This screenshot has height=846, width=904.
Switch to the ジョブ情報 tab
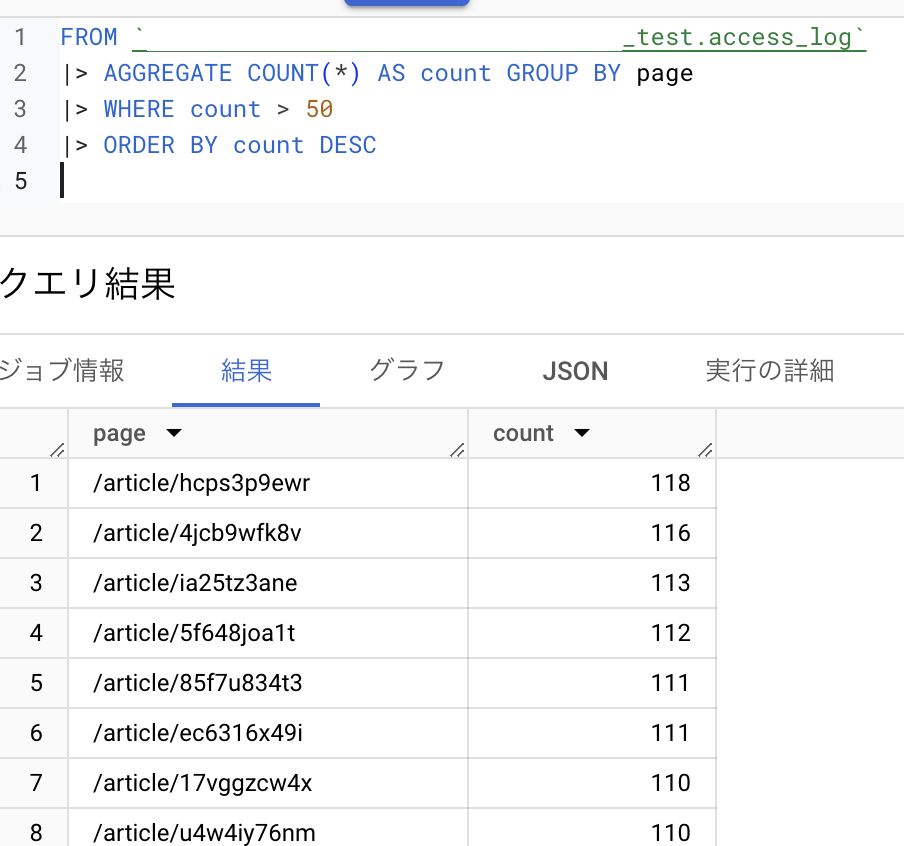pyautogui.click(x=62, y=371)
